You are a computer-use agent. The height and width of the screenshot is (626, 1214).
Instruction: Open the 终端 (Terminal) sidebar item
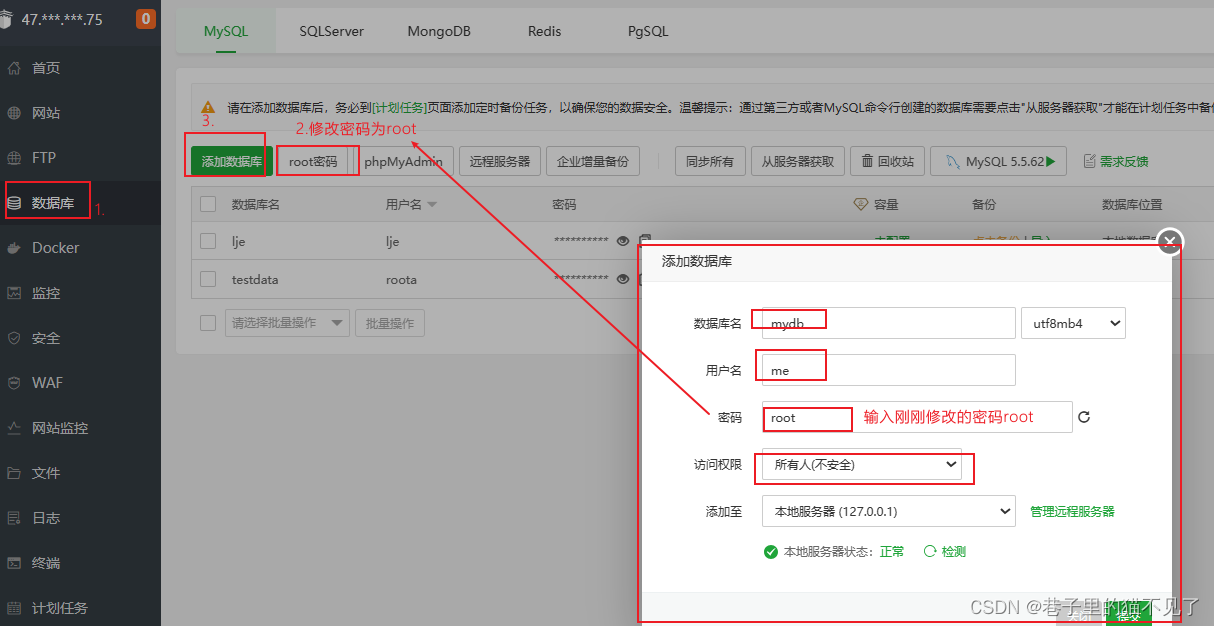pyautogui.click(x=47, y=563)
